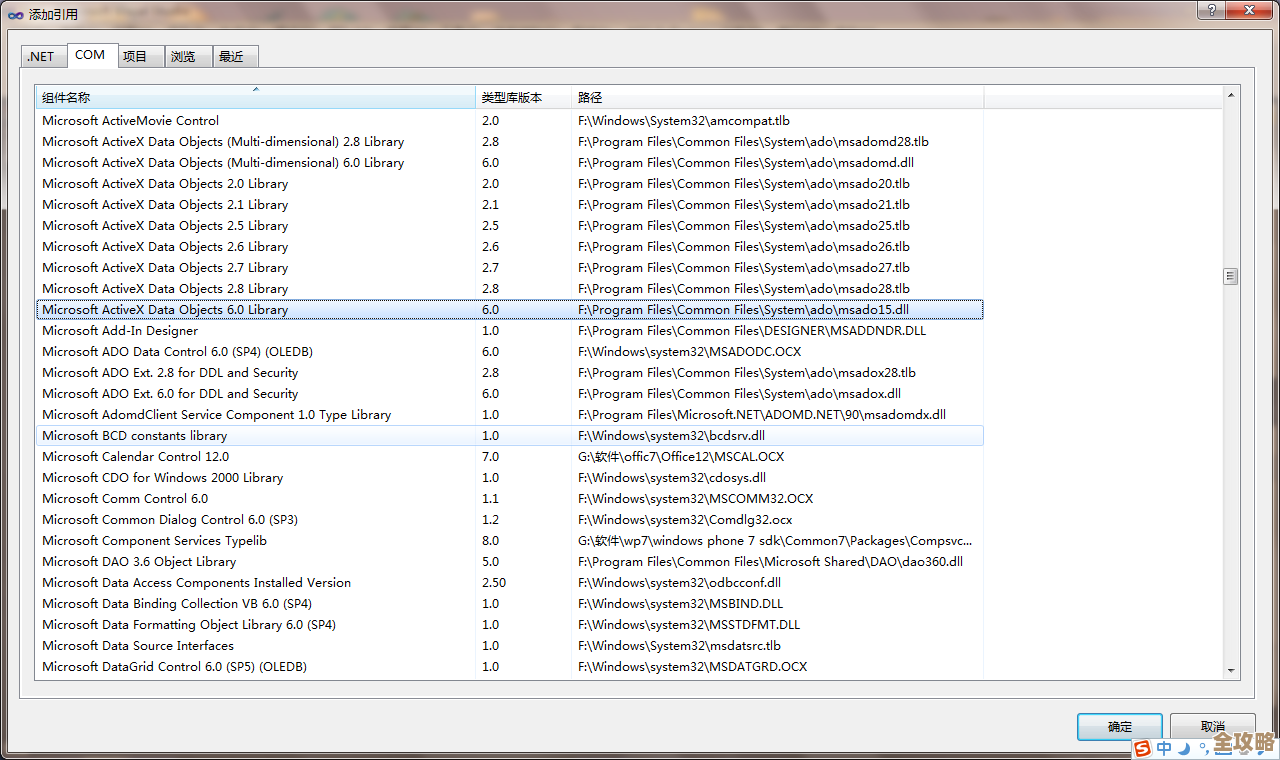Click the moon icon on Sogou toolbar
The height and width of the screenshot is (760, 1280).
tap(1184, 747)
